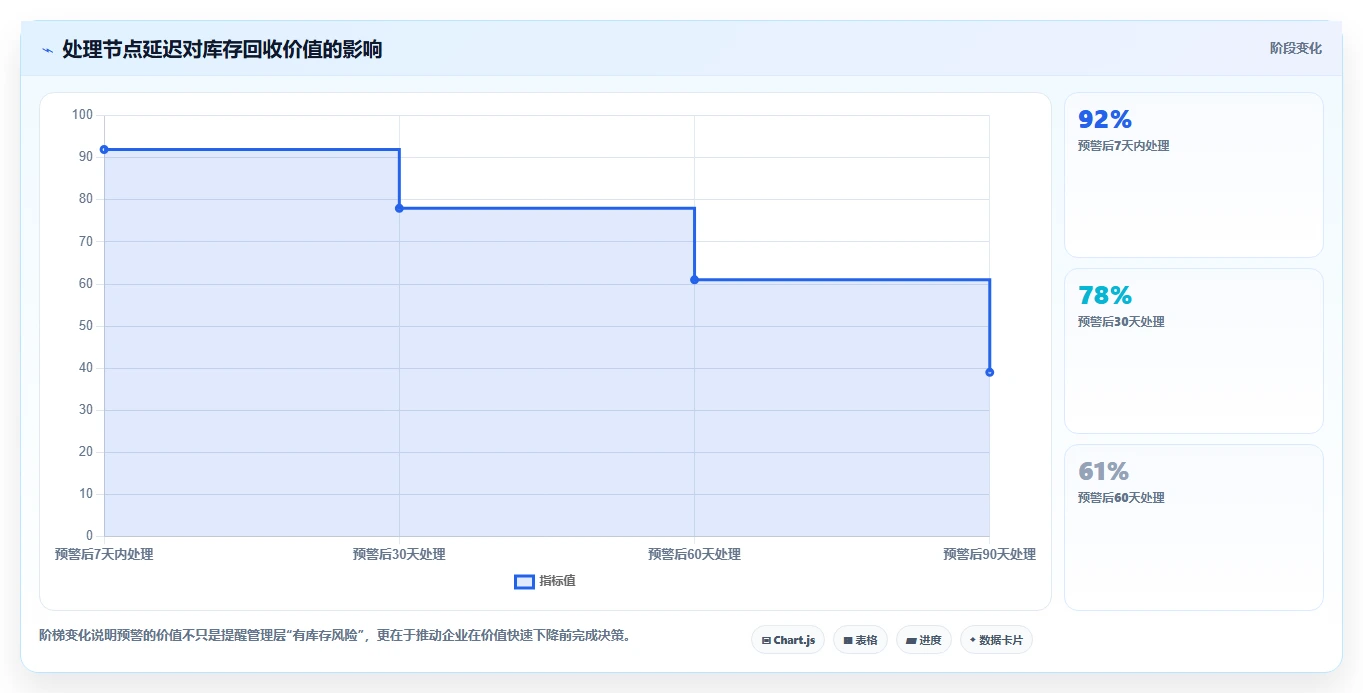Click the data point at value 39
Image resolution: width=1363 pixels, height=693 pixels.
pyautogui.click(x=989, y=372)
